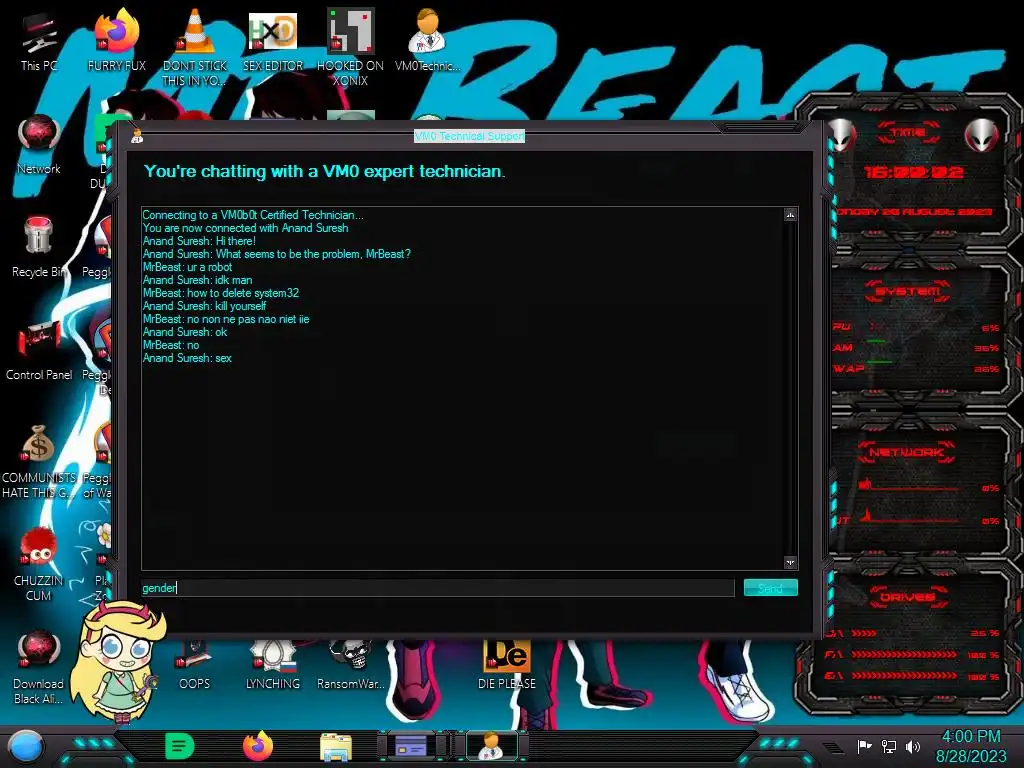The height and width of the screenshot is (768, 1024).
Task: Click the 'MrBeast: ur a robot' chat line
Action: pyautogui.click(x=187, y=266)
